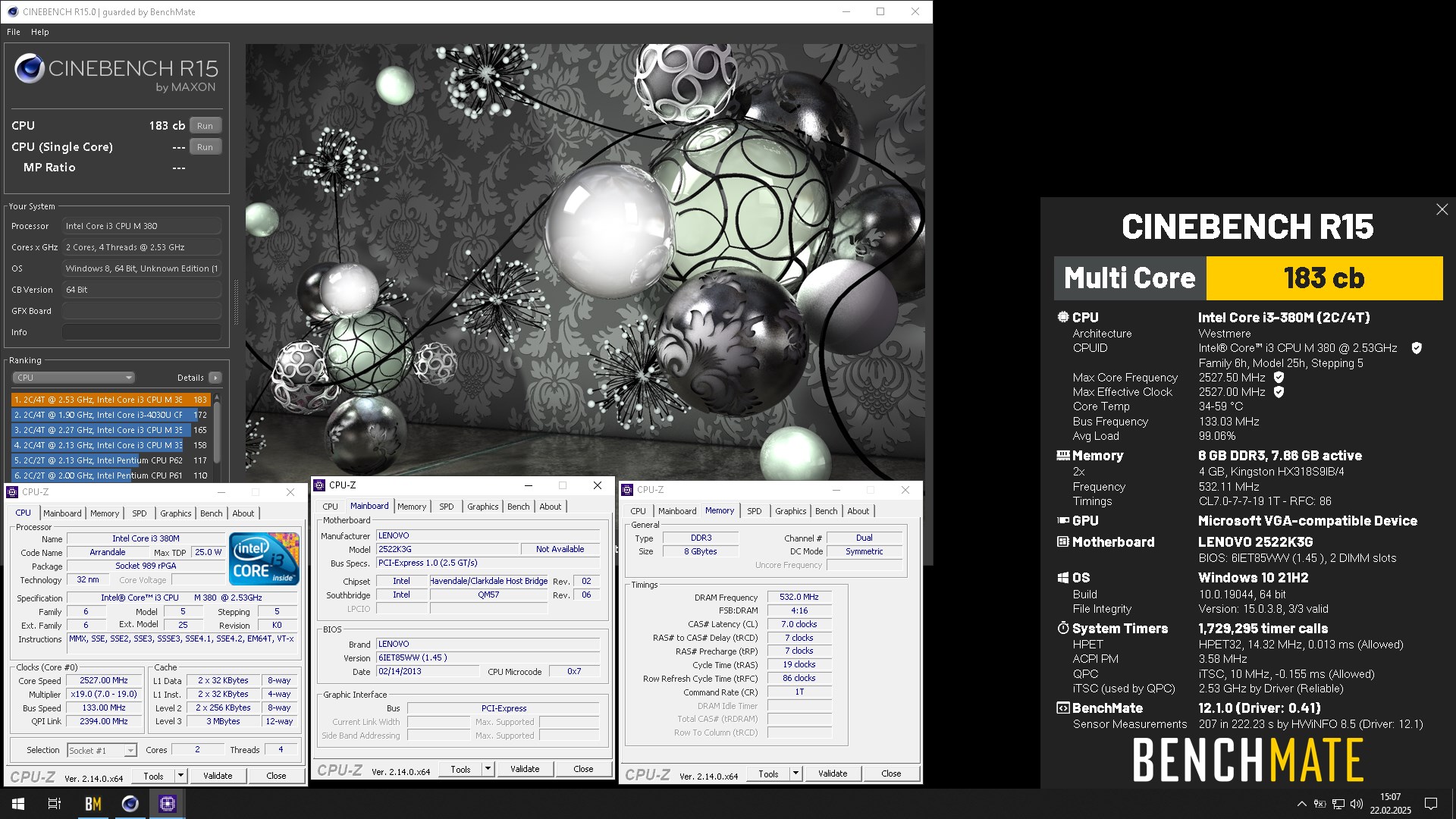The width and height of the screenshot is (1456, 819).
Task: Expand Tools dropdown arrow in right CPU-Z
Action: pos(795,774)
